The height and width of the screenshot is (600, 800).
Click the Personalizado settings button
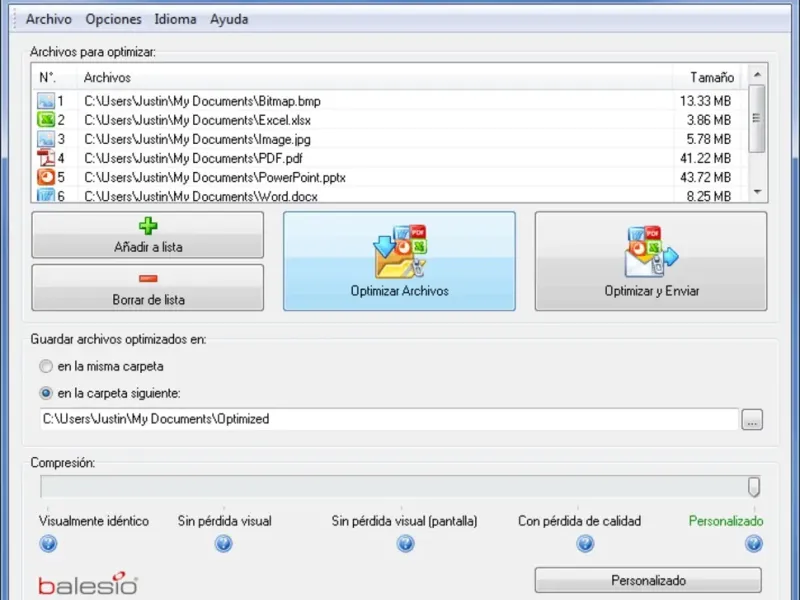click(x=648, y=581)
